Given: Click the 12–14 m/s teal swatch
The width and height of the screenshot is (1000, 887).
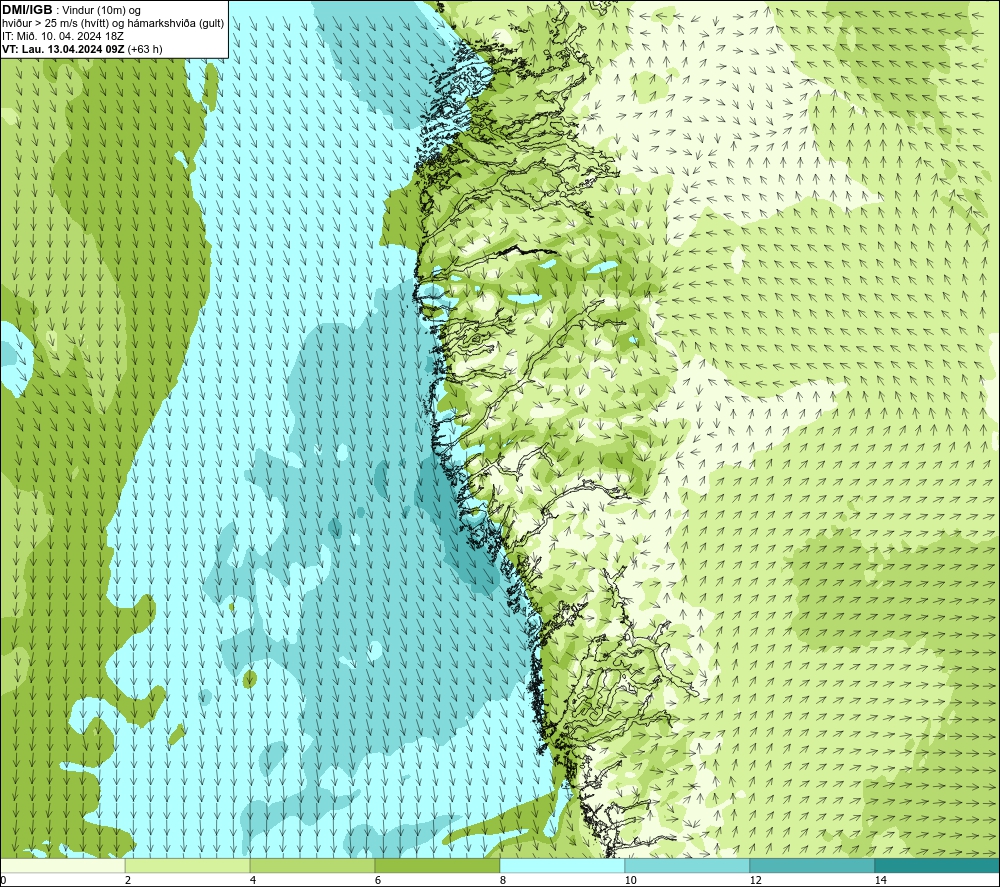Looking at the screenshot, I should pyautogui.click(x=812, y=866).
